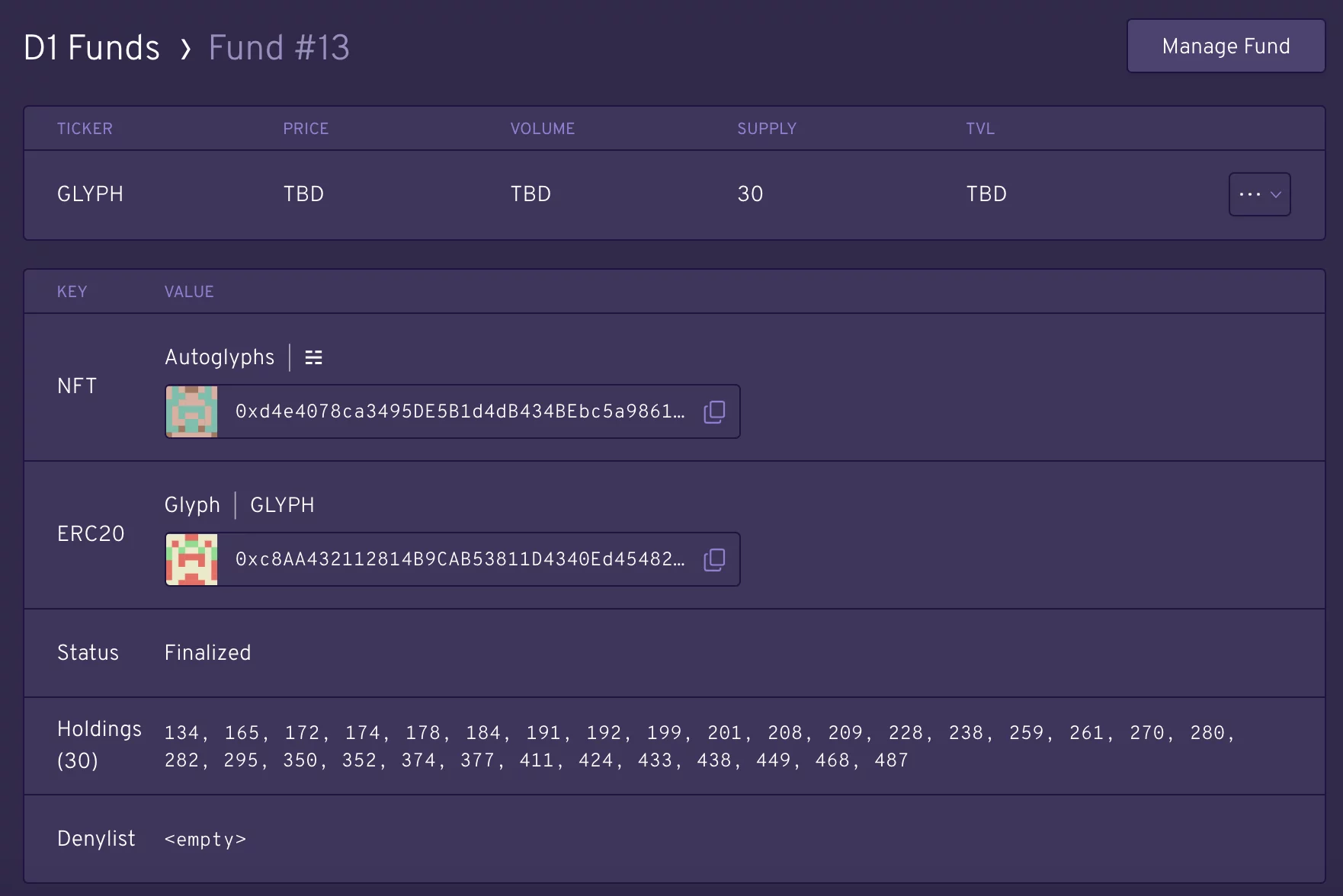Click the Holdings (30) key label

tap(99, 744)
